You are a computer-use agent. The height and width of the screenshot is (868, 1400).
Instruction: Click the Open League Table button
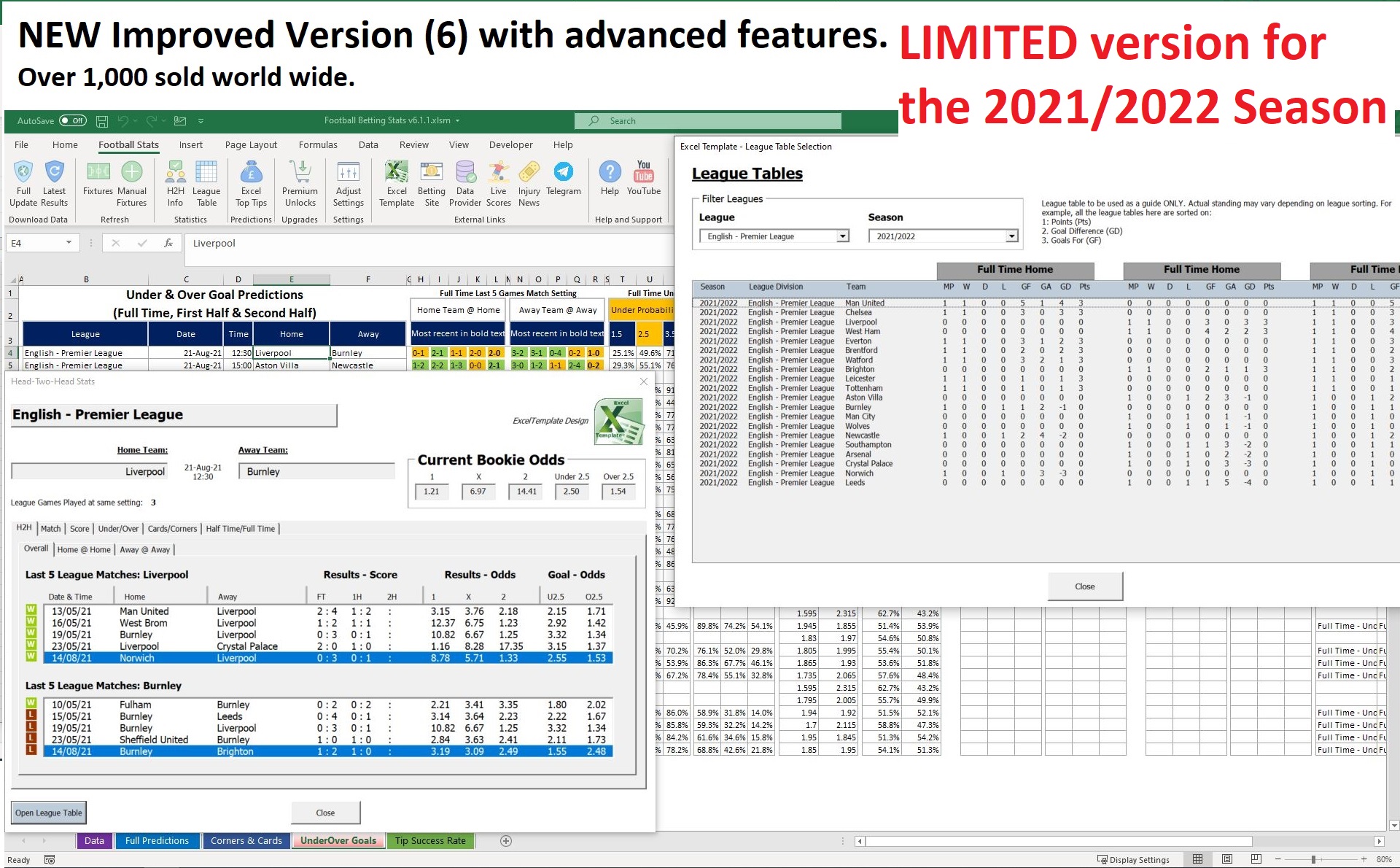pos(49,813)
